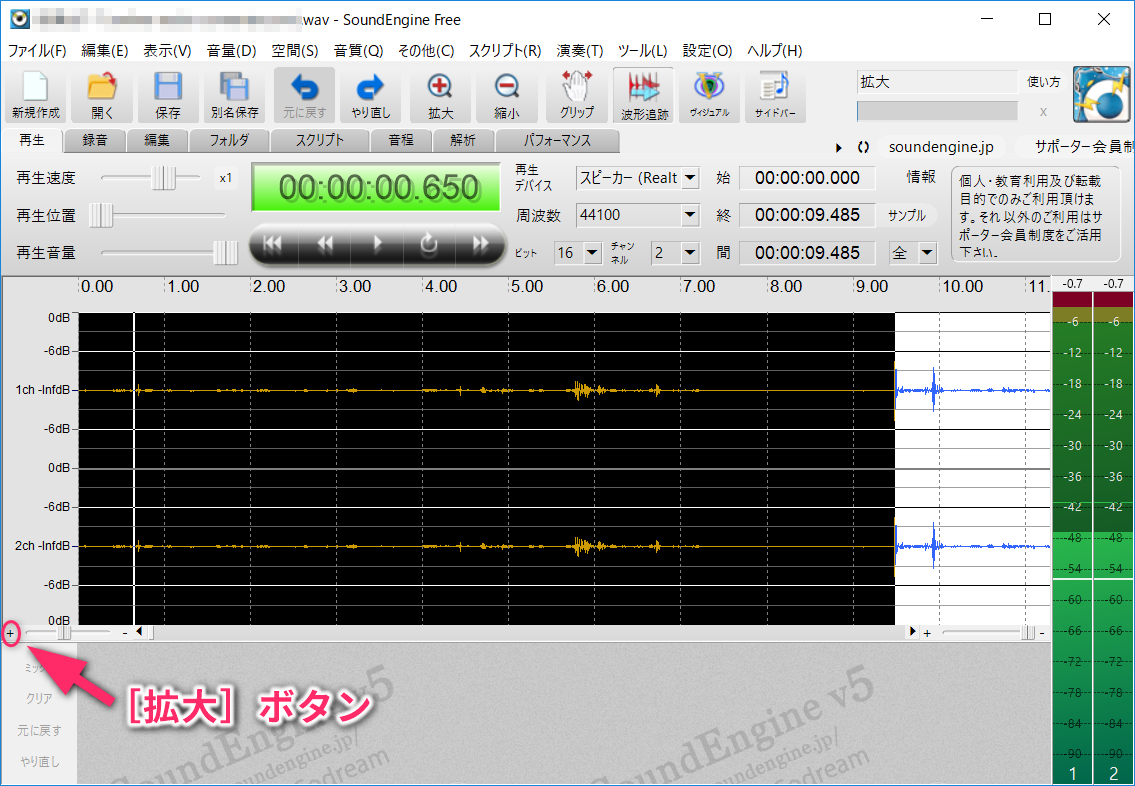Redo with the やり直し toolbar icon
This screenshot has height=786, width=1135.
[371, 95]
